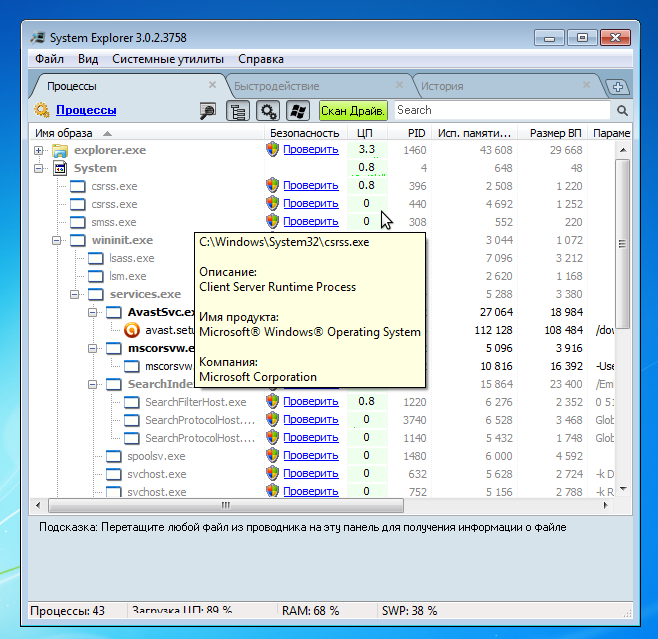Collapse the SearchIndexer tree node
The image size is (658, 639).
[93, 385]
